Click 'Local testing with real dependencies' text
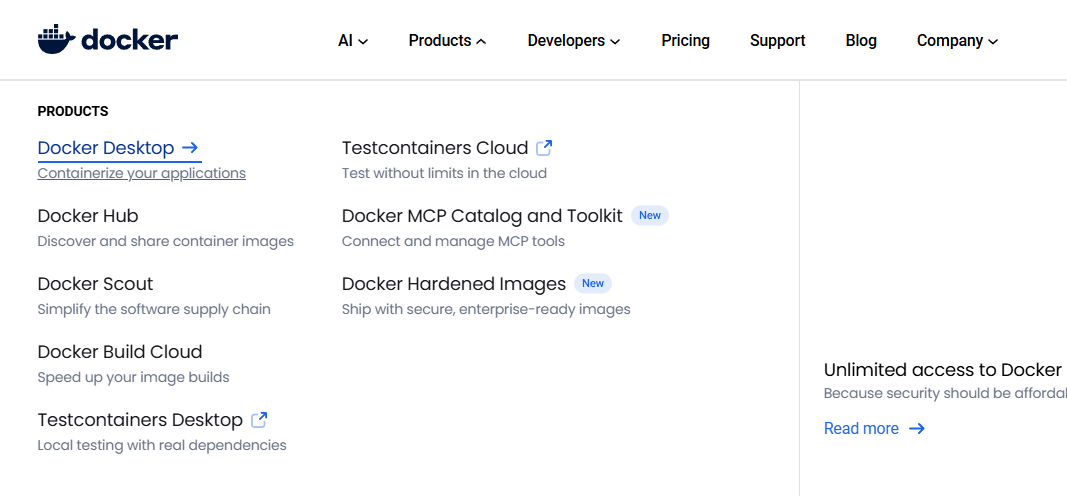The height and width of the screenshot is (496, 1067). pos(162,445)
